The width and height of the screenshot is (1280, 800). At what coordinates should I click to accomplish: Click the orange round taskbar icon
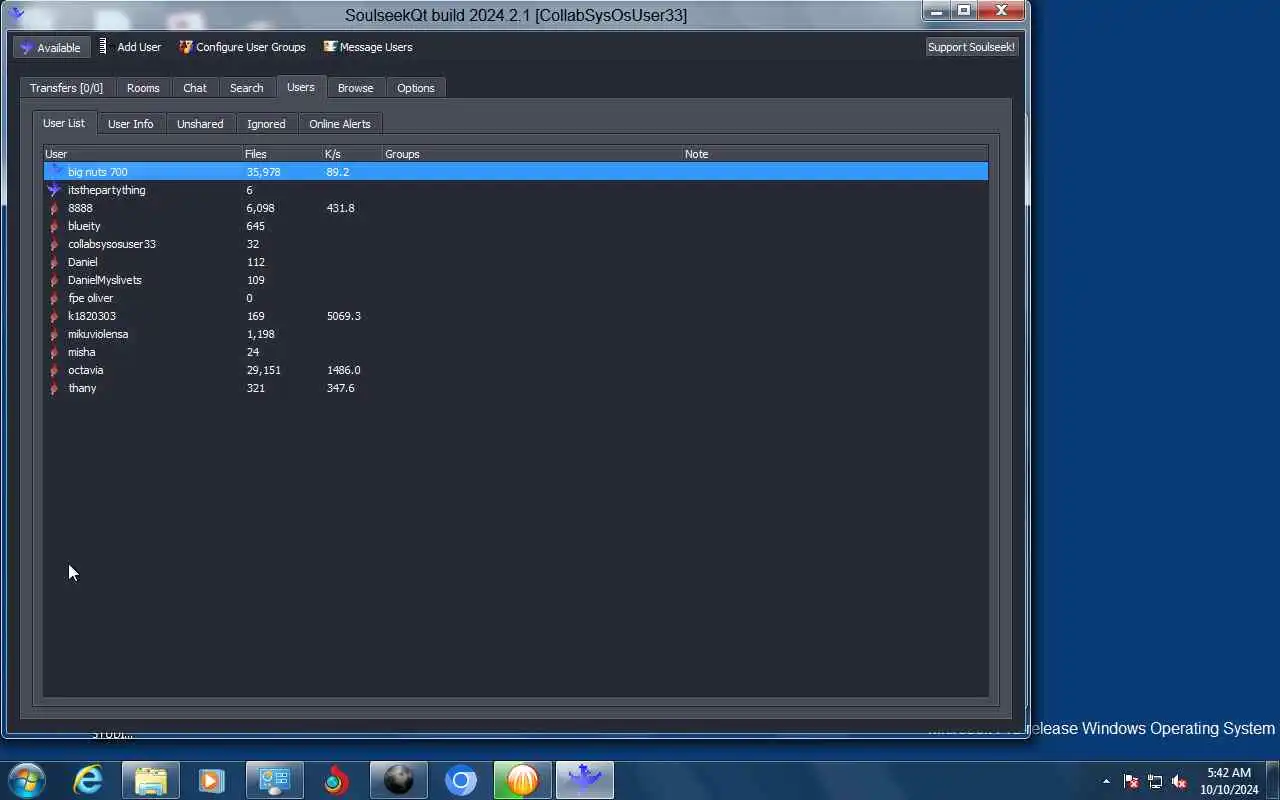point(523,780)
